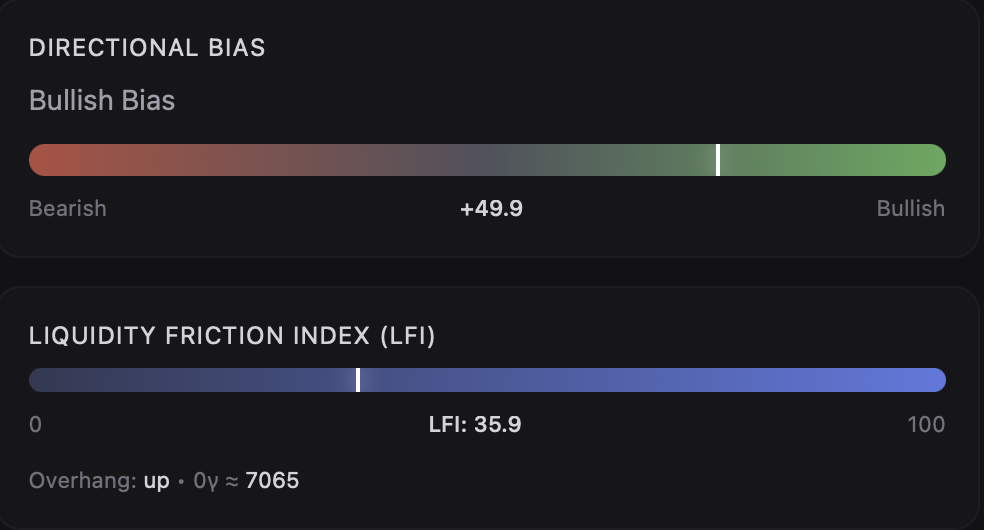
Task: Click the dark left end of LFI bar
Action: (50, 380)
